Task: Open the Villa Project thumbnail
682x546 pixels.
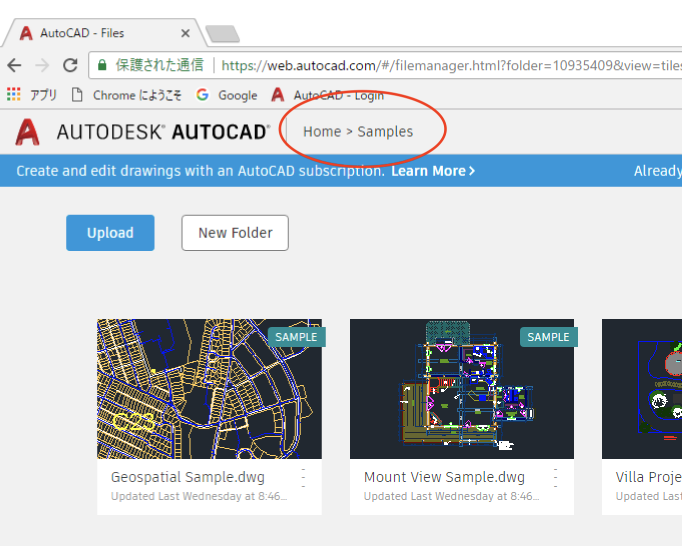Action: tap(642, 389)
